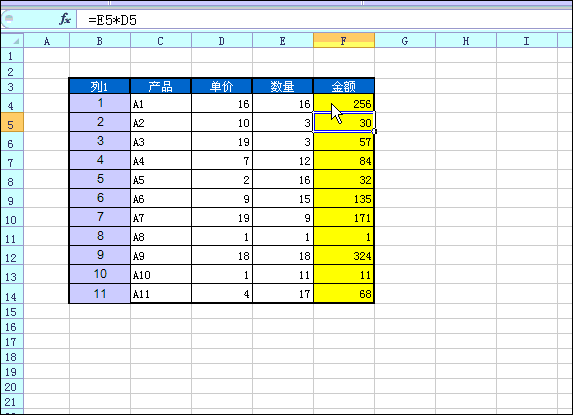Viewport: 573px width, 415px height.
Task: Select column B header
Action: (100, 41)
